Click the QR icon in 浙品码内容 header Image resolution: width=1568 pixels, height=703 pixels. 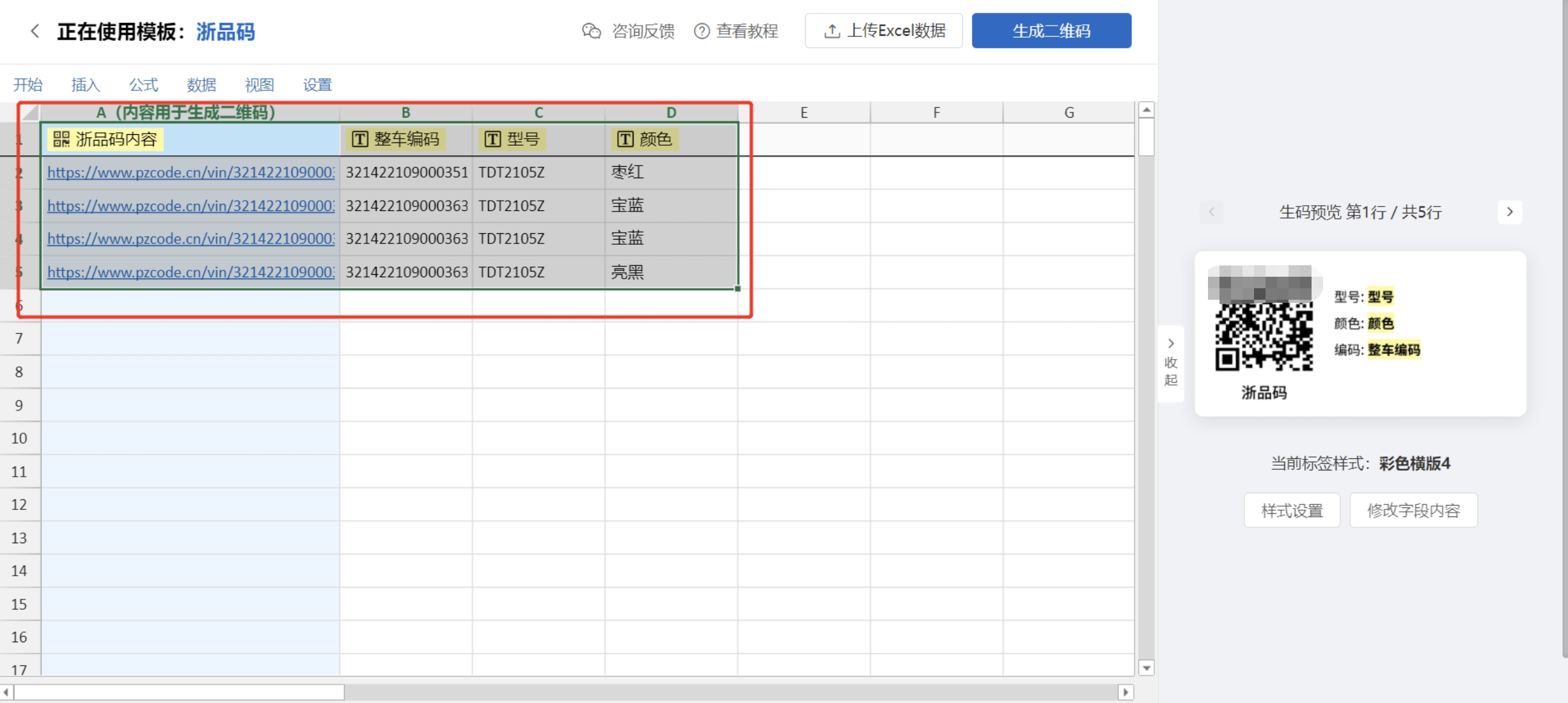pyautogui.click(x=61, y=139)
